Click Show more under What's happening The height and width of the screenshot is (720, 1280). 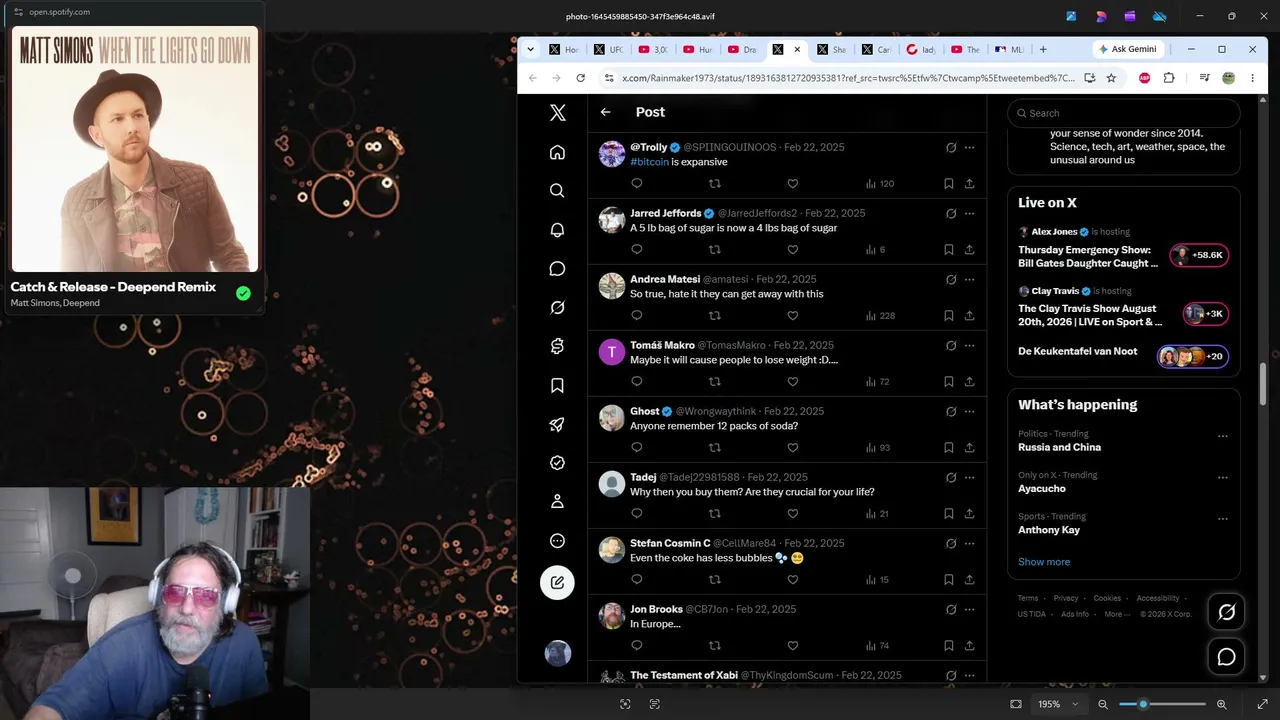1044,562
